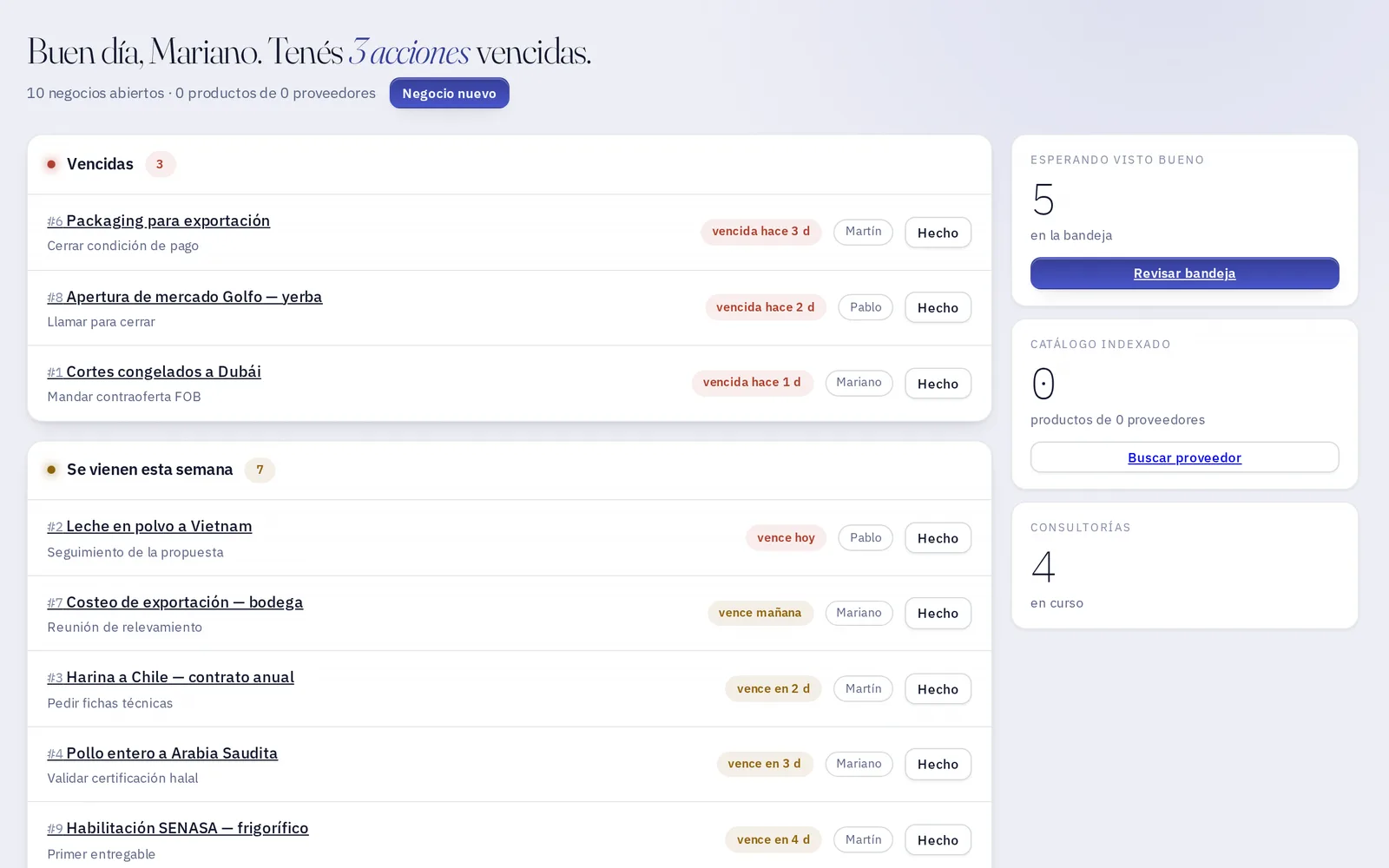The height and width of the screenshot is (868, 1389).
Task: Open deal #6 Packaging para exportación
Action: [159, 220]
